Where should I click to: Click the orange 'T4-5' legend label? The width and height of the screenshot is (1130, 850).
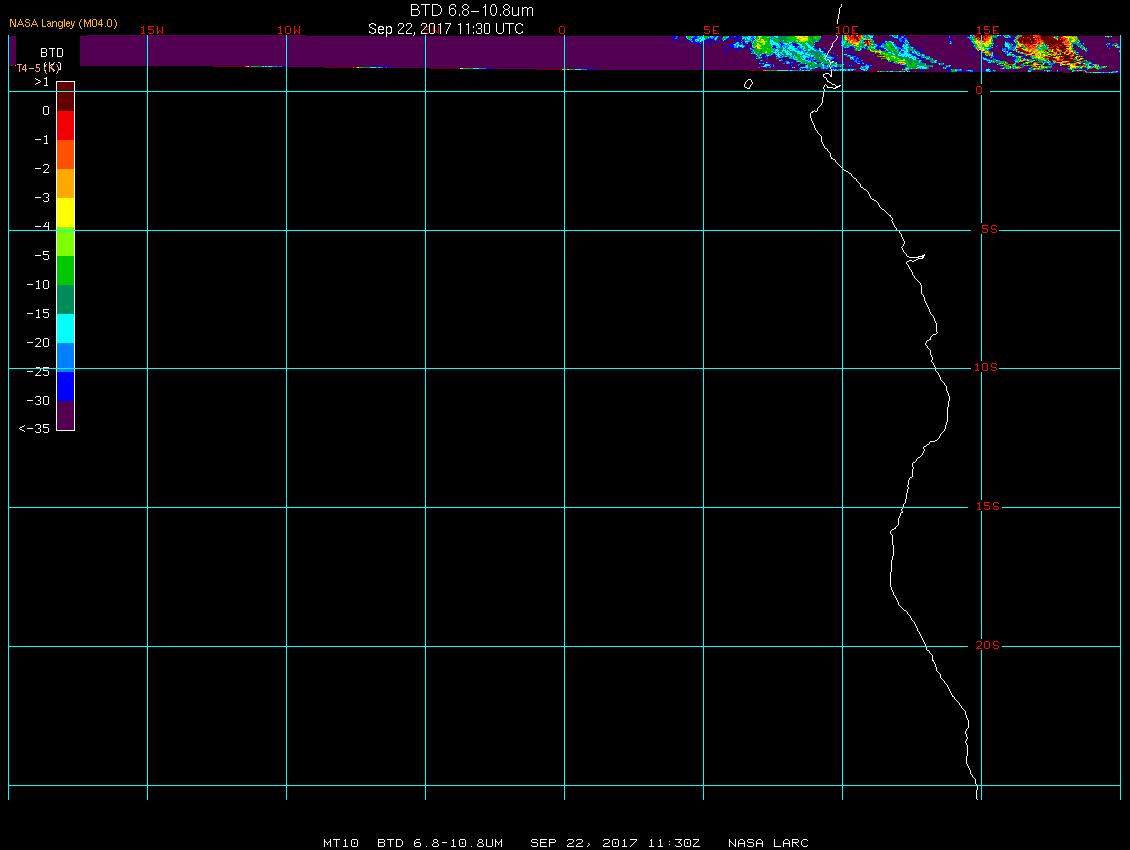[27, 68]
